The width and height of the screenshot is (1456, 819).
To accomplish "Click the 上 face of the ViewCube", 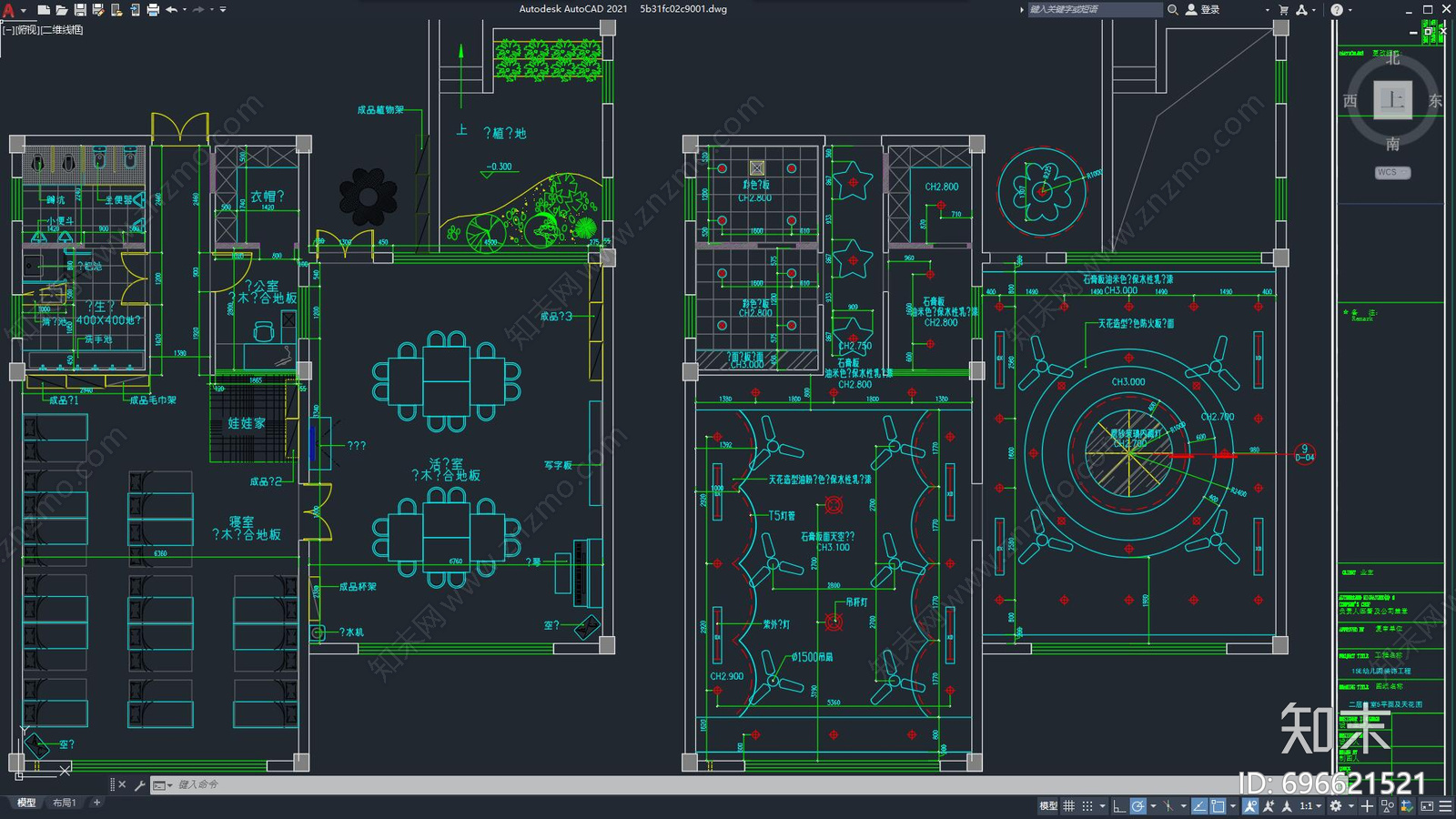I will [x=1392, y=100].
